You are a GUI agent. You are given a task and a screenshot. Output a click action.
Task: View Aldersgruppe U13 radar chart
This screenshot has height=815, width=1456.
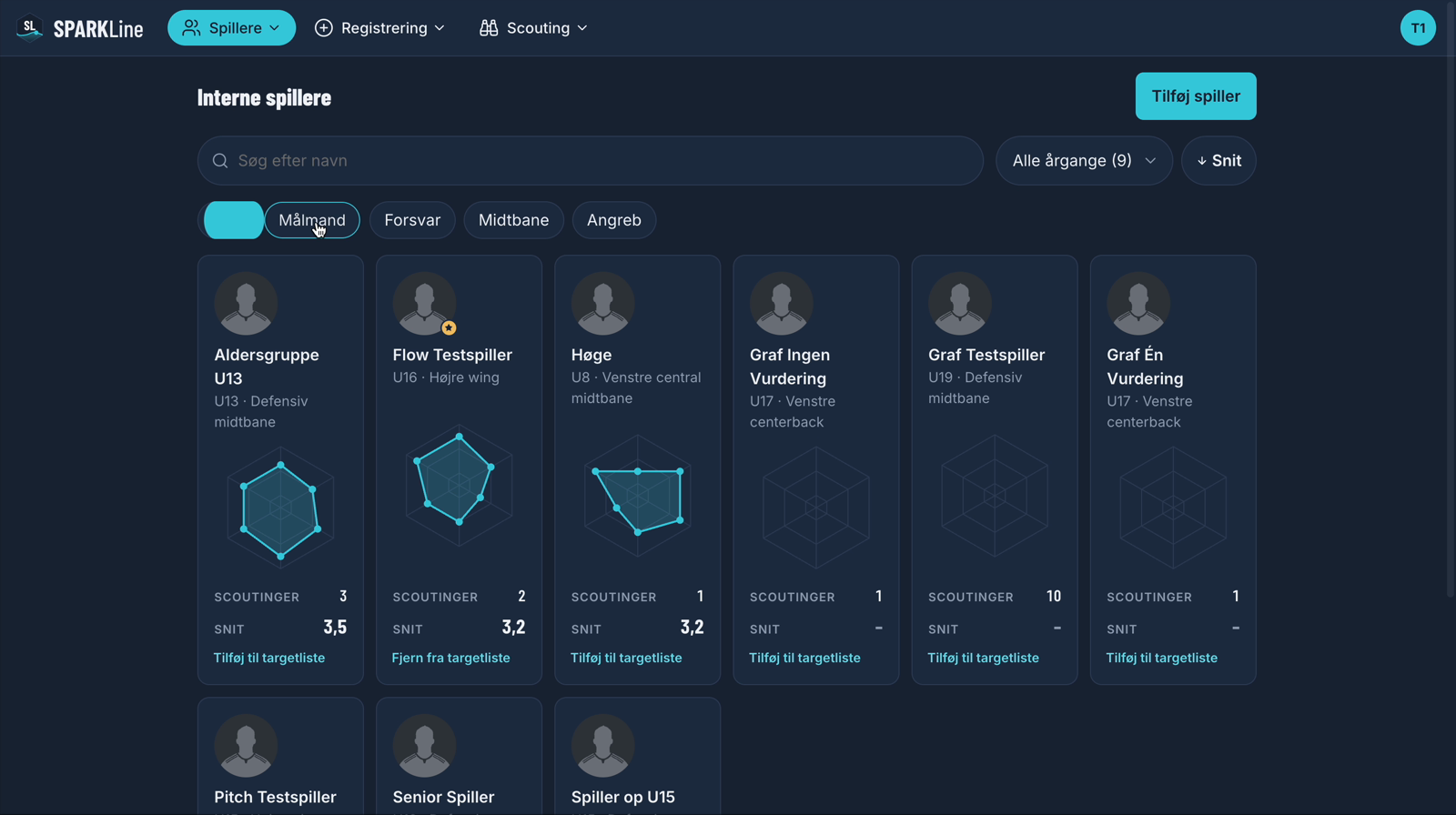click(x=280, y=508)
